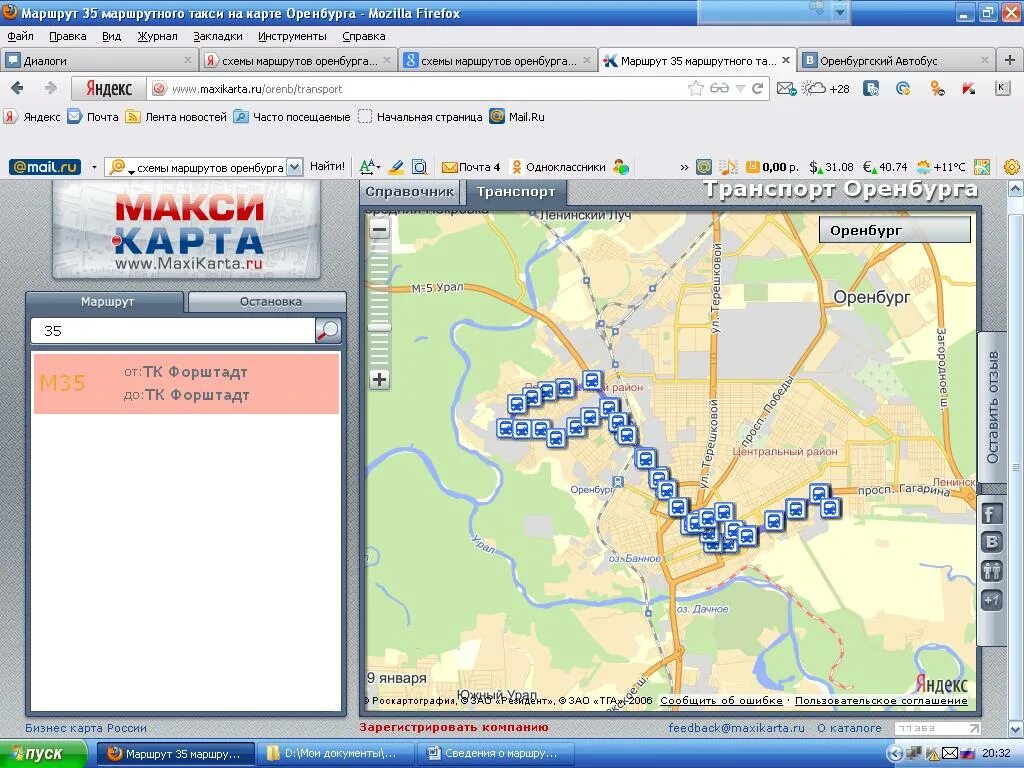Click the route search magnifier icon

pyautogui.click(x=328, y=330)
